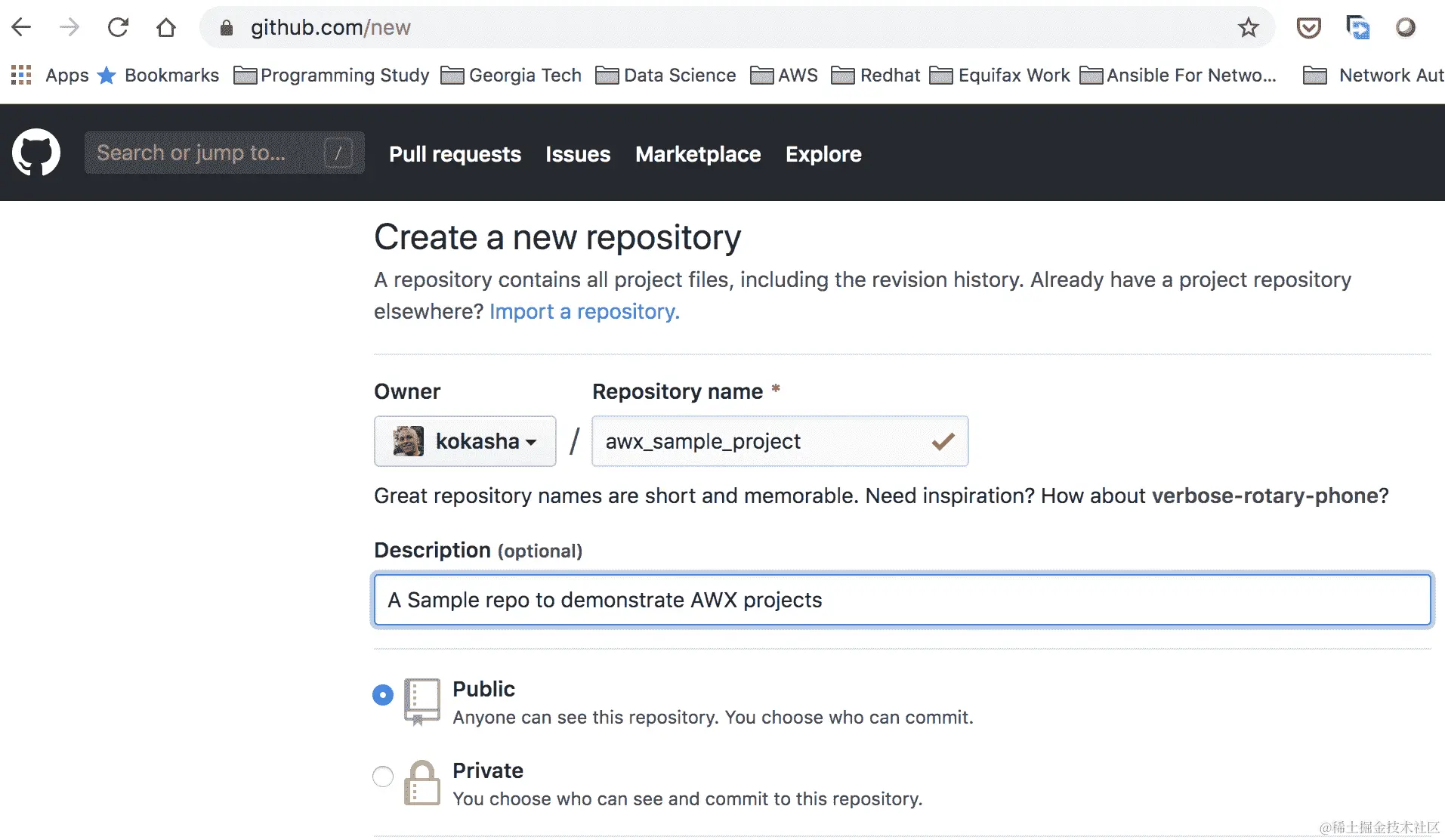Go to Marketplace in the header
Viewport: 1445px width, 840px height.
[x=698, y=154]
